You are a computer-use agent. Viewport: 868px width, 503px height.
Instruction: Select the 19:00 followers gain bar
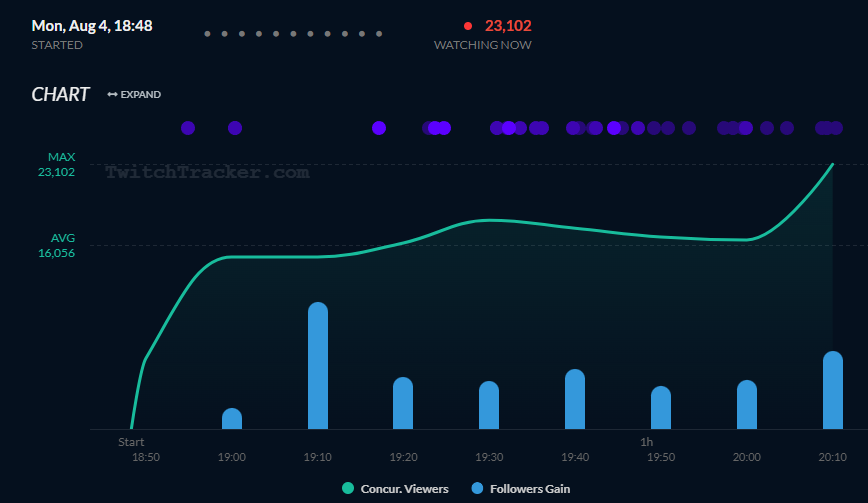232,418
